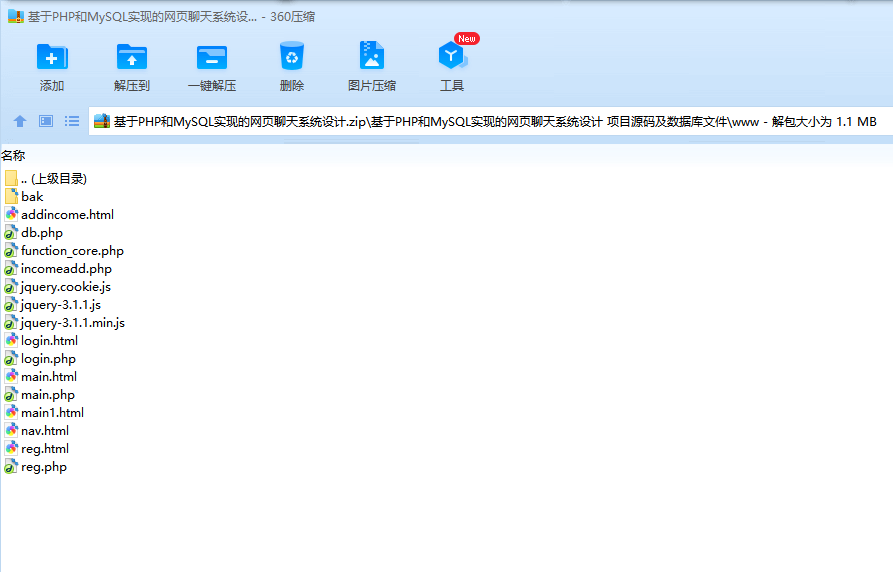The height and width of the screenshot is (572, 893).
Task: Click the icon of reg.html
Action: (x=11, y=448)
